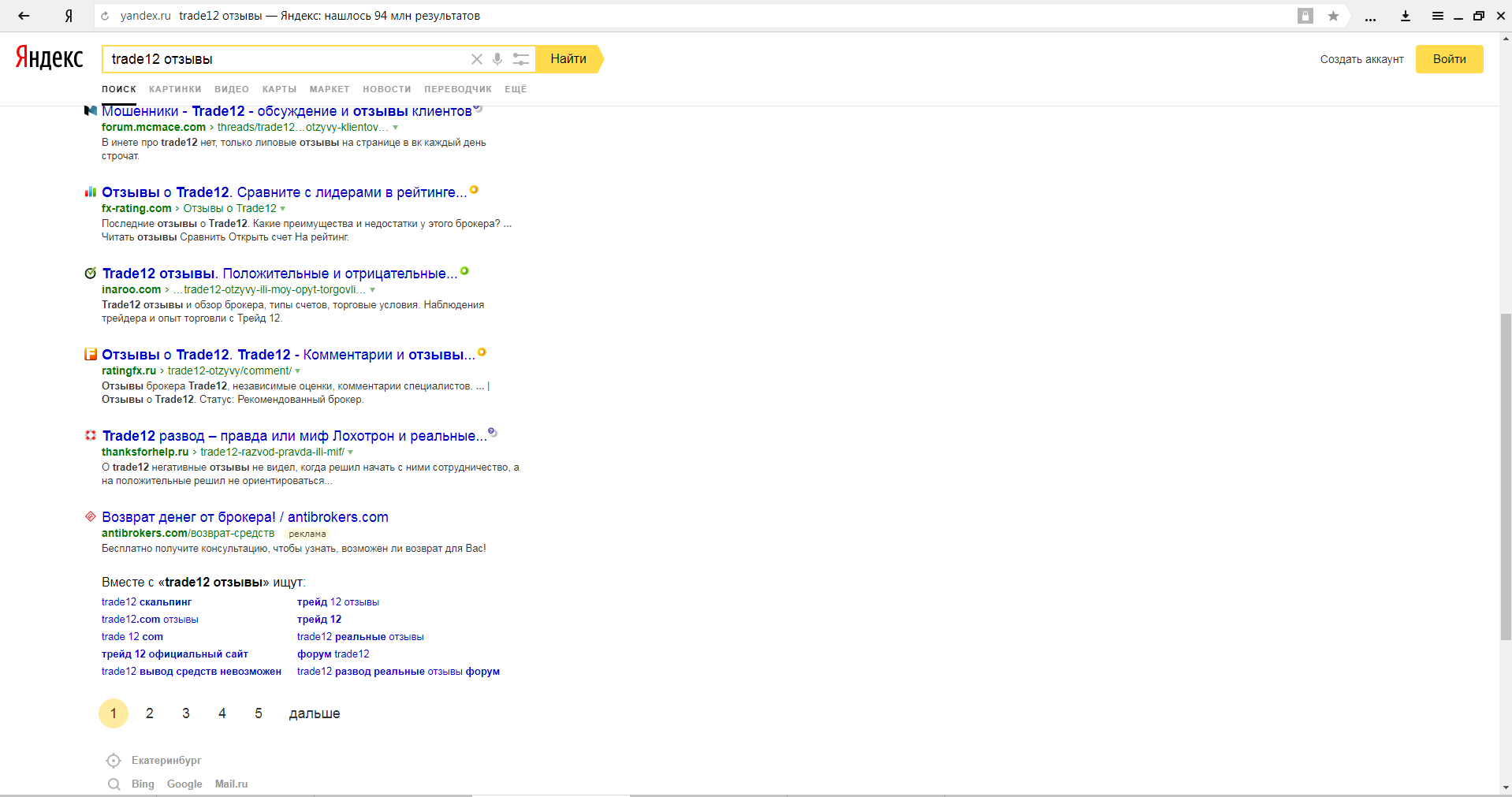This screenshot has height=797, width=1512.
Task: Go to results page 3
Action: click(186, 713)
